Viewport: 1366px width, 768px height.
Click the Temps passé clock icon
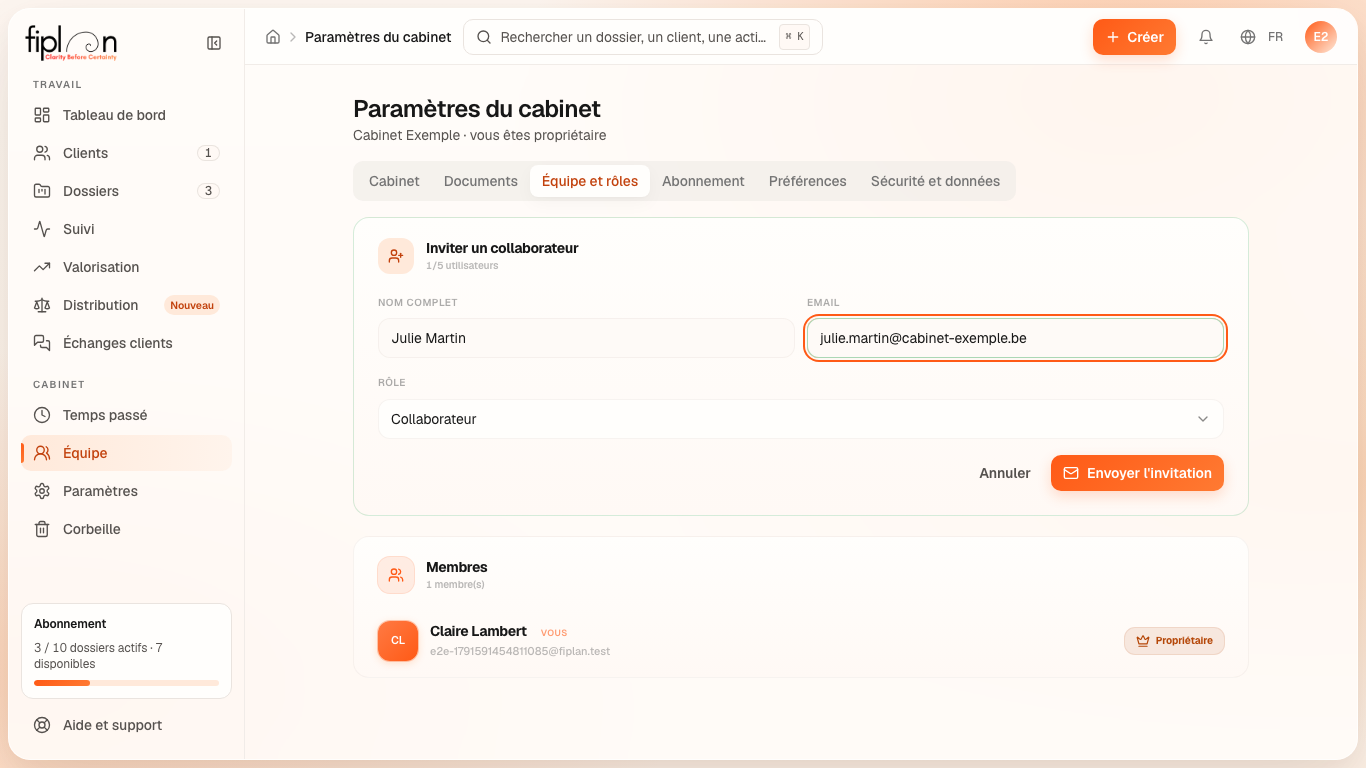pyautogui.click(x=42, y=415)
